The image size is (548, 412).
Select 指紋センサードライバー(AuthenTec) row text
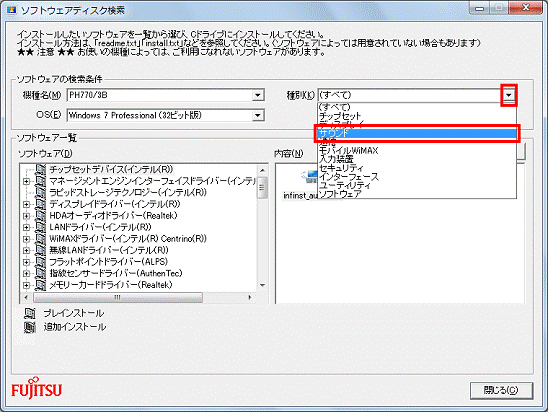[116, 273]
